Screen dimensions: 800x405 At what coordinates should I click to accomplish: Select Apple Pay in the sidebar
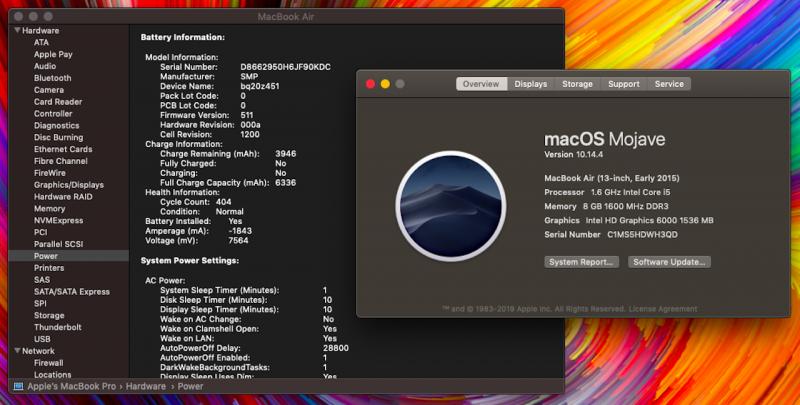tap(53, 54)
